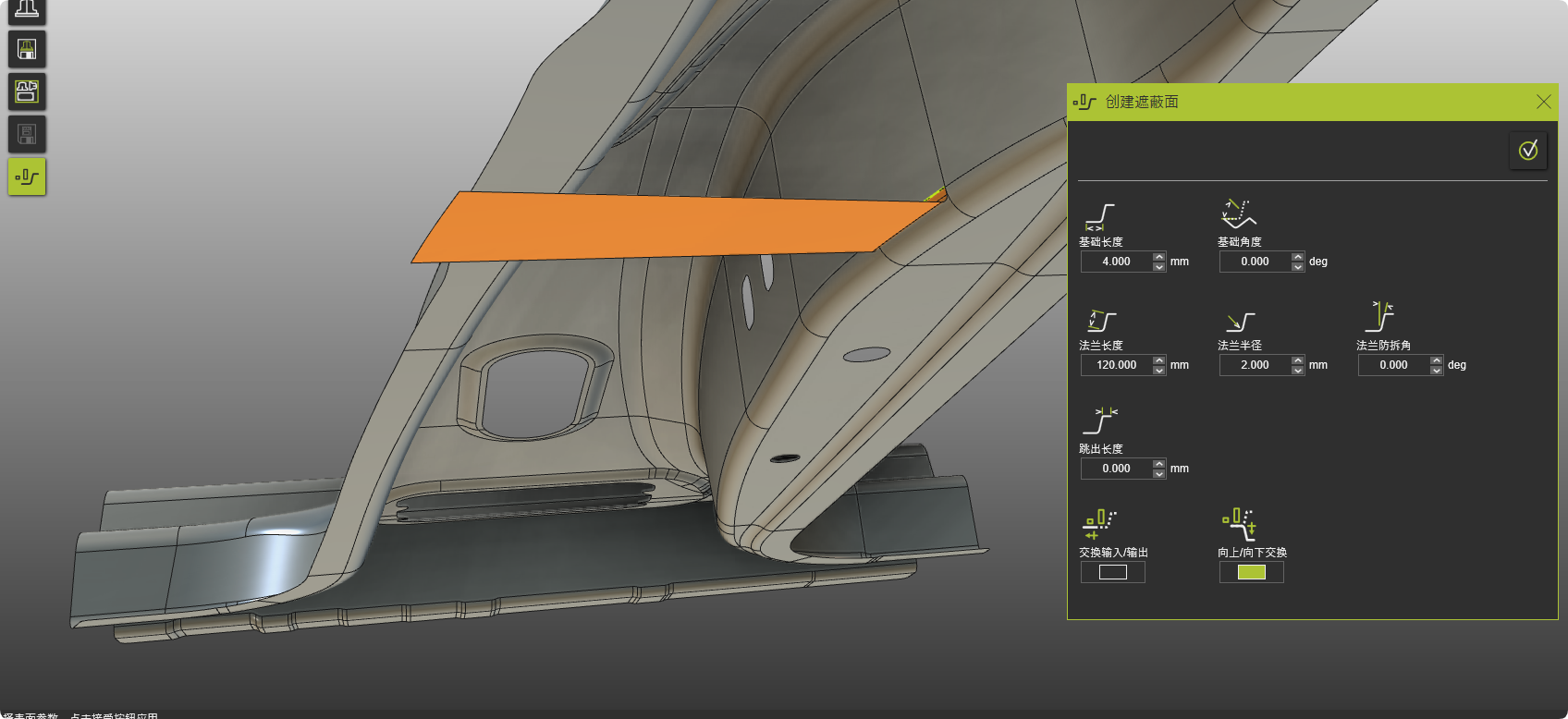Click the 法兰长度 input field showing 120.000
The image size is (1568, 719).
(x=1117, y=365)
